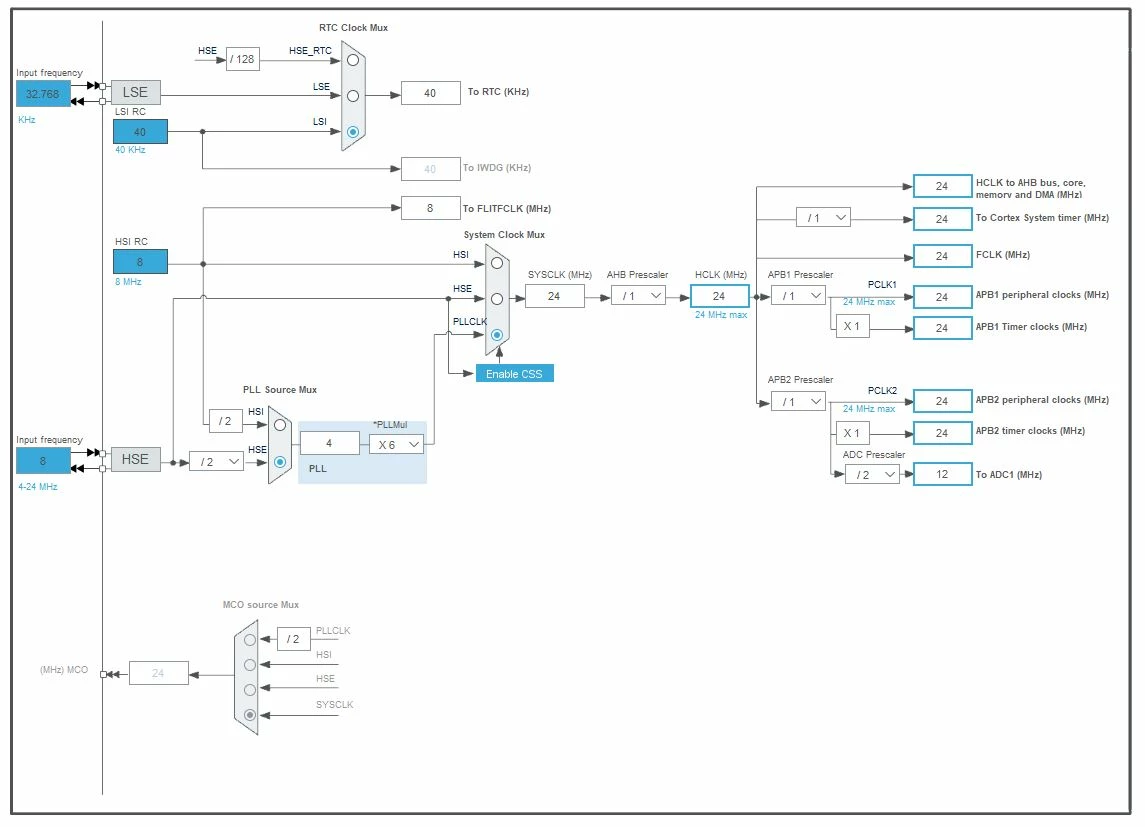Viewport: 1145px width, 827px height.
Task: Click the HSI /2 divider box near PLL
Action: coord(226,421)
